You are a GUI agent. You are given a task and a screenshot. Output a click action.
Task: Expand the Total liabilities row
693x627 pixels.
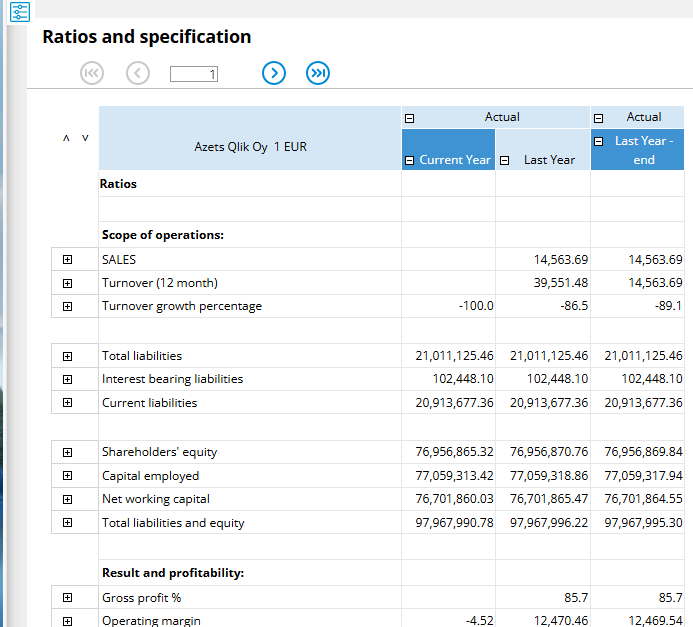click(67, 356)
